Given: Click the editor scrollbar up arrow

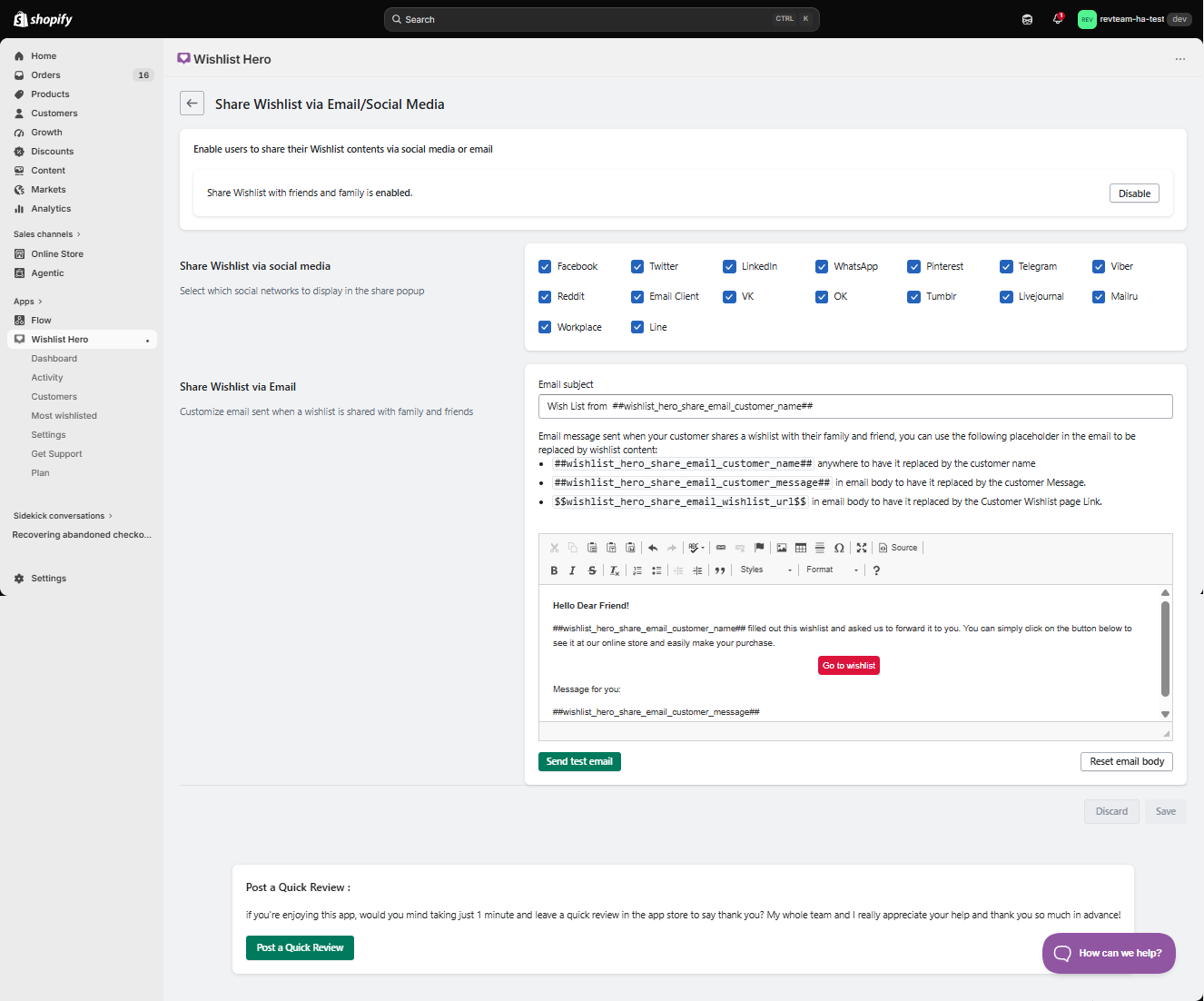Looking at the screenshot, I should (x=1165, y=592).
